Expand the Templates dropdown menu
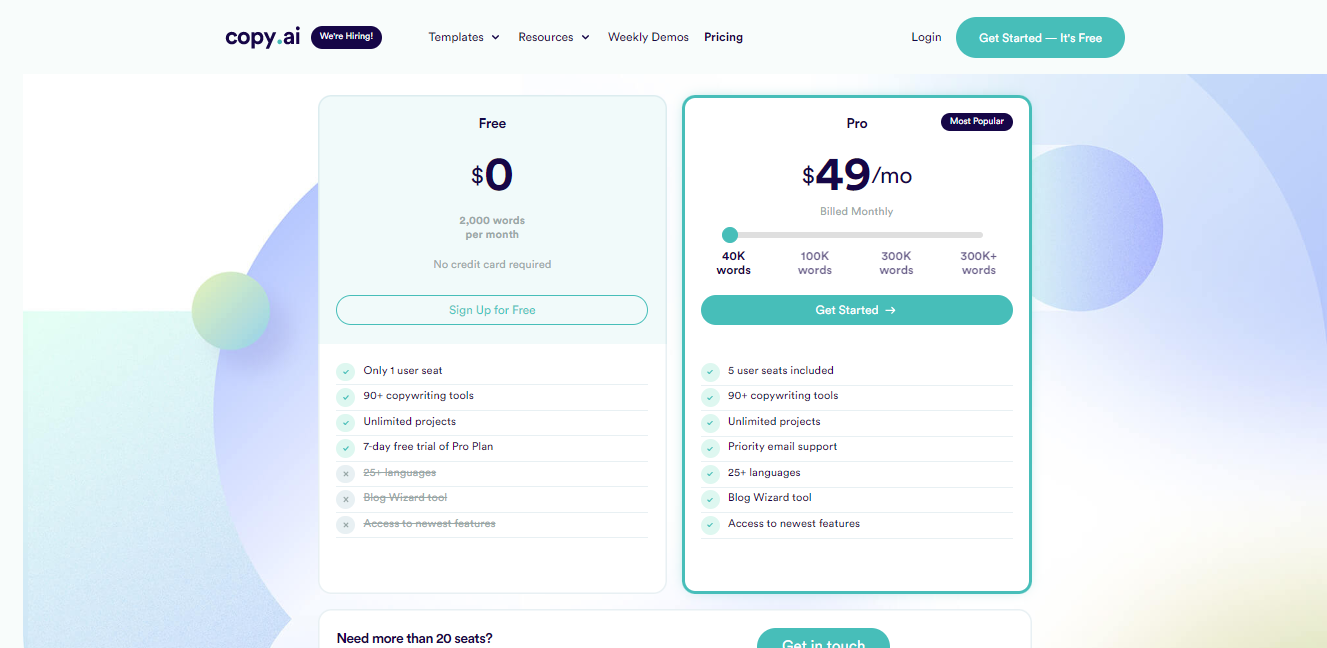The width and height of the screenshot is (1327, 648). (x=464, y=37)
